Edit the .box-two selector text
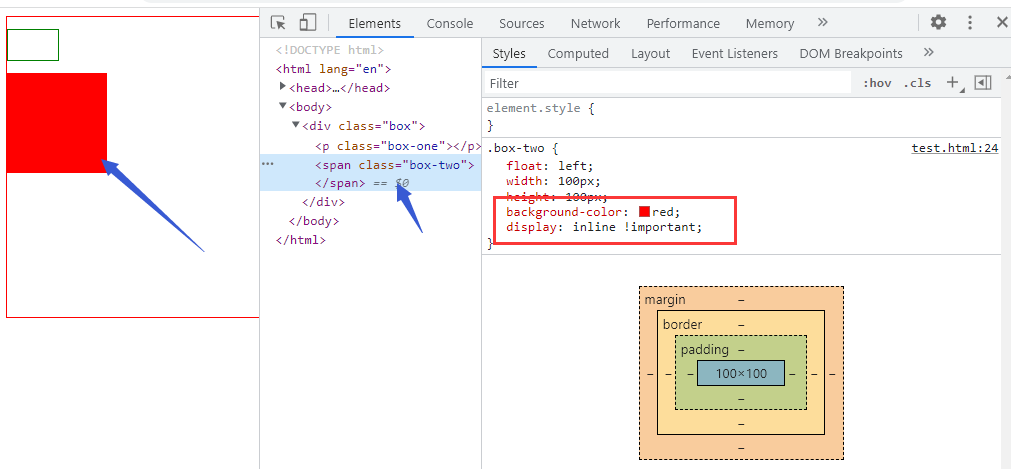Viewport: 1011px width, 469px height. tap(515, 148)
